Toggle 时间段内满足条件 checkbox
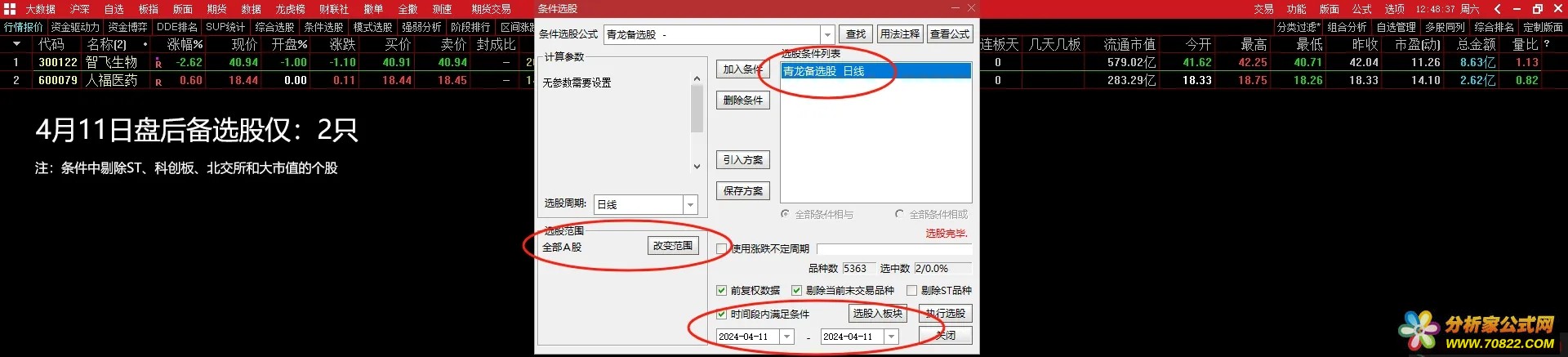This screenshot has height=357, width=1568. click(721, 314)
